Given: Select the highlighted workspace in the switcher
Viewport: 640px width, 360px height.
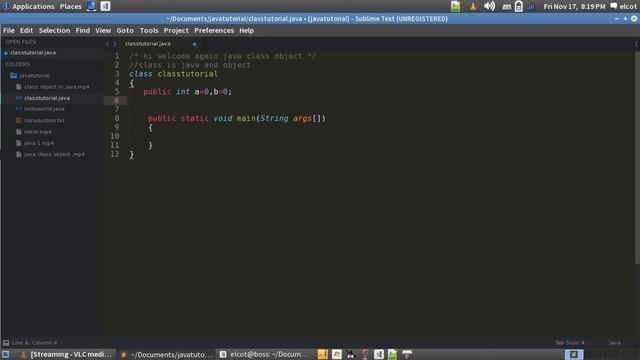Looking at the screenshot, I should point(574,355).
